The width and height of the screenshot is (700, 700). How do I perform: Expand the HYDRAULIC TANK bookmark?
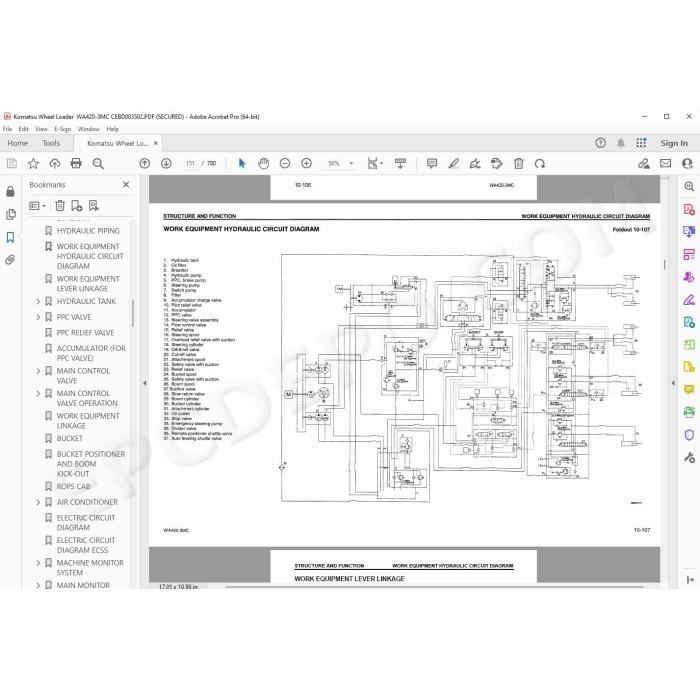pyautogui.click(x=38, y=302)
